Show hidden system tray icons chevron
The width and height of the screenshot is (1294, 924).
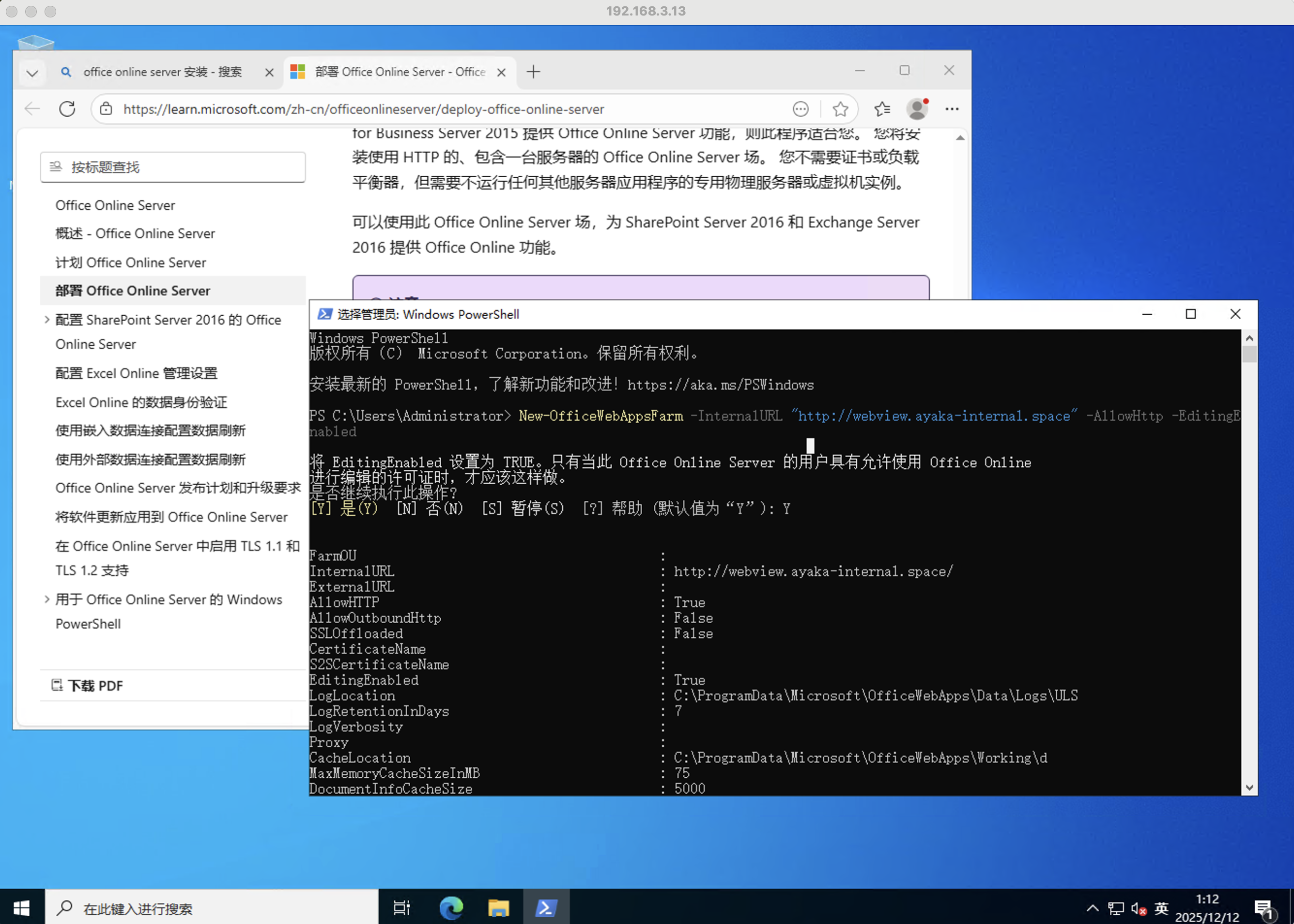click(x=1092, y=908)
